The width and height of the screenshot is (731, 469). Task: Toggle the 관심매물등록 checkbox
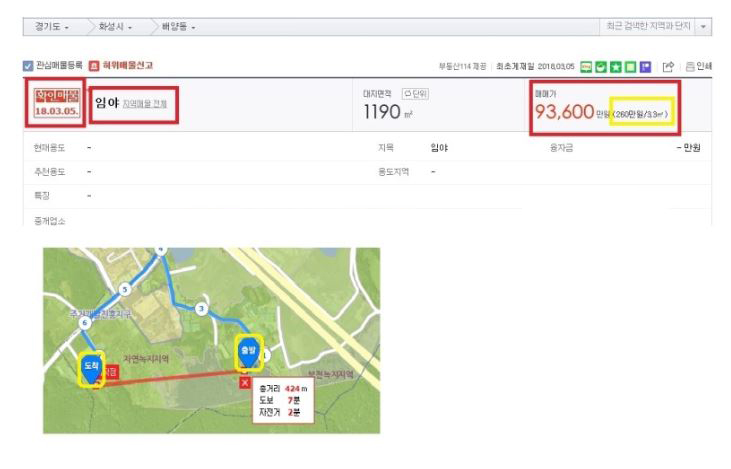(x=27, y=66)
